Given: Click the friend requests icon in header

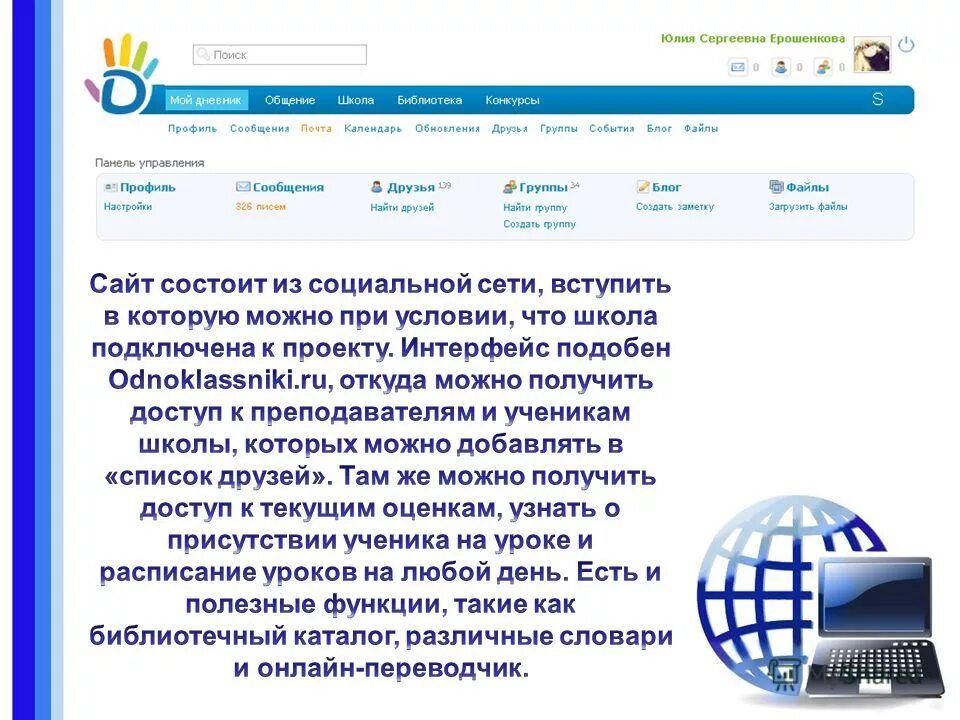Looking at the screenshot, I should pyautogui.click(x=781, y=66).
